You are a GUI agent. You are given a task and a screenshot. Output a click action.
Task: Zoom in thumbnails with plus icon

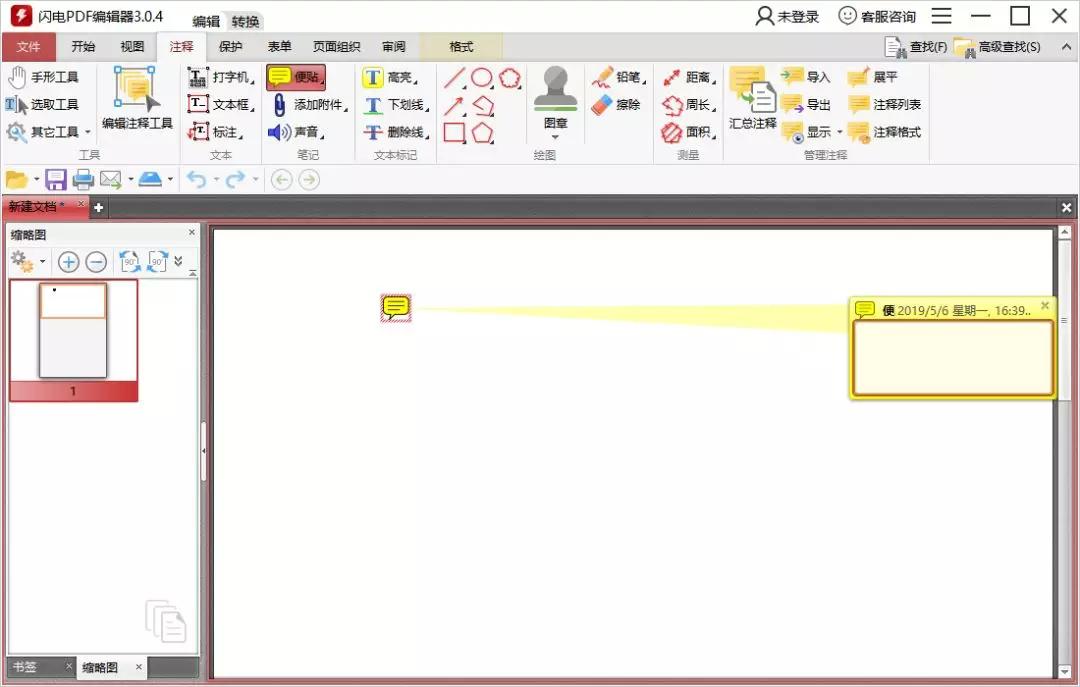[x=68, y=262]
